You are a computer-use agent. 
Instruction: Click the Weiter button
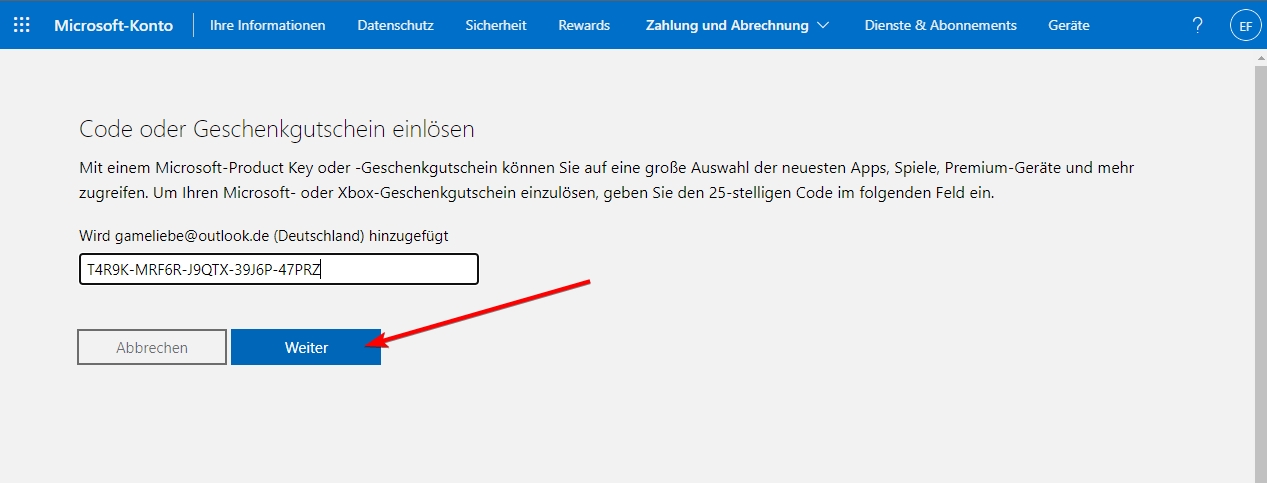(306, 347)
